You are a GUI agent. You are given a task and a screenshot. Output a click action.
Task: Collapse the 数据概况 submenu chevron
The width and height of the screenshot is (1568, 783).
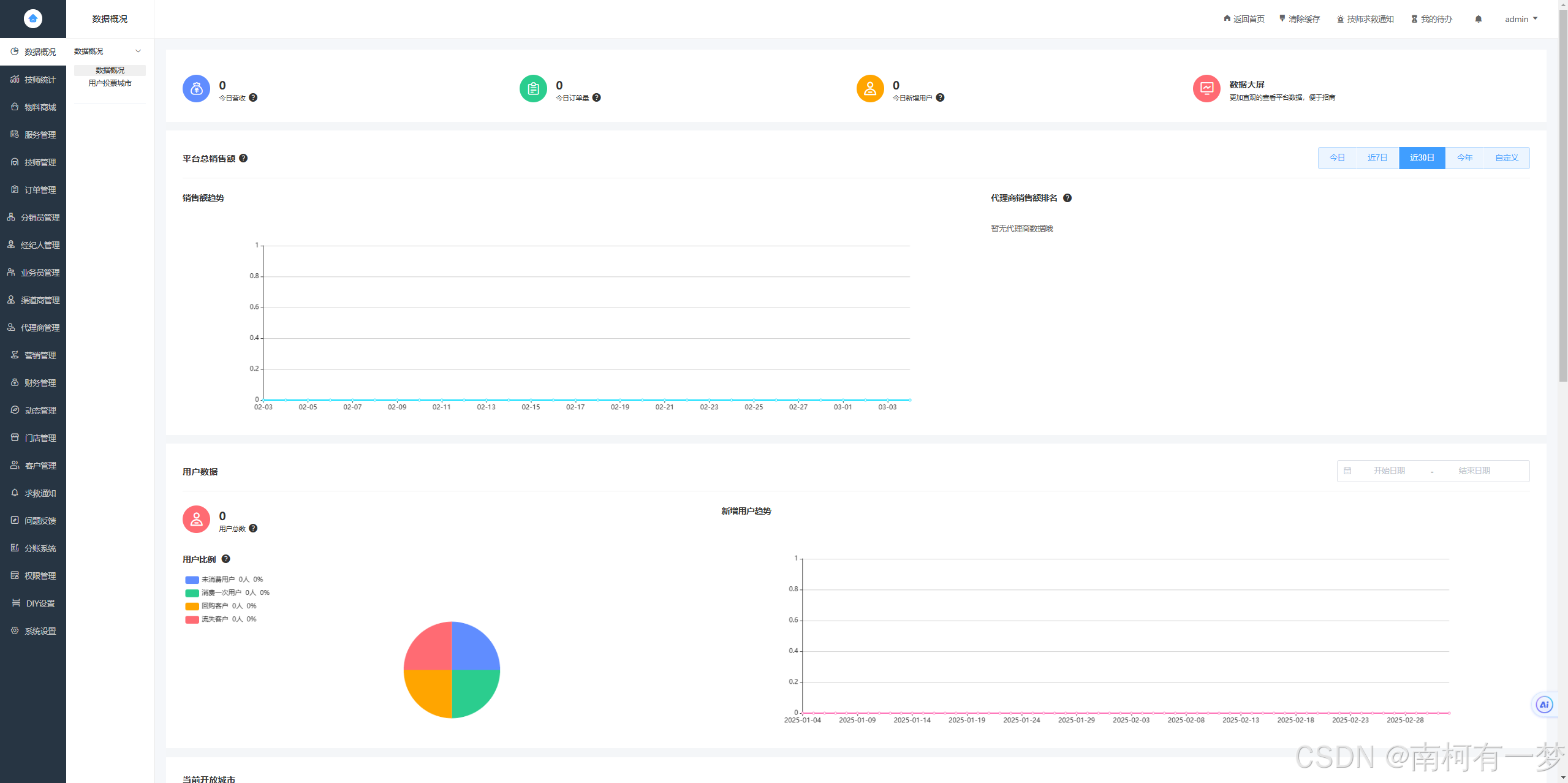point(138,51)
